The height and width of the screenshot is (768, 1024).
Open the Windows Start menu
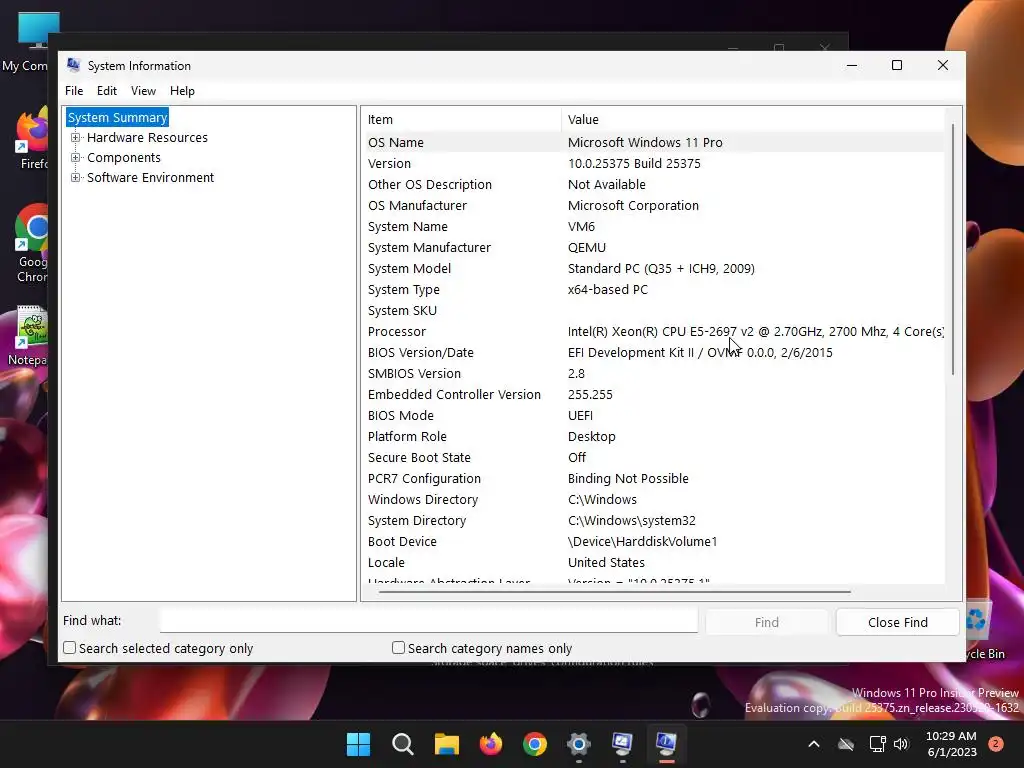[358, 744]
